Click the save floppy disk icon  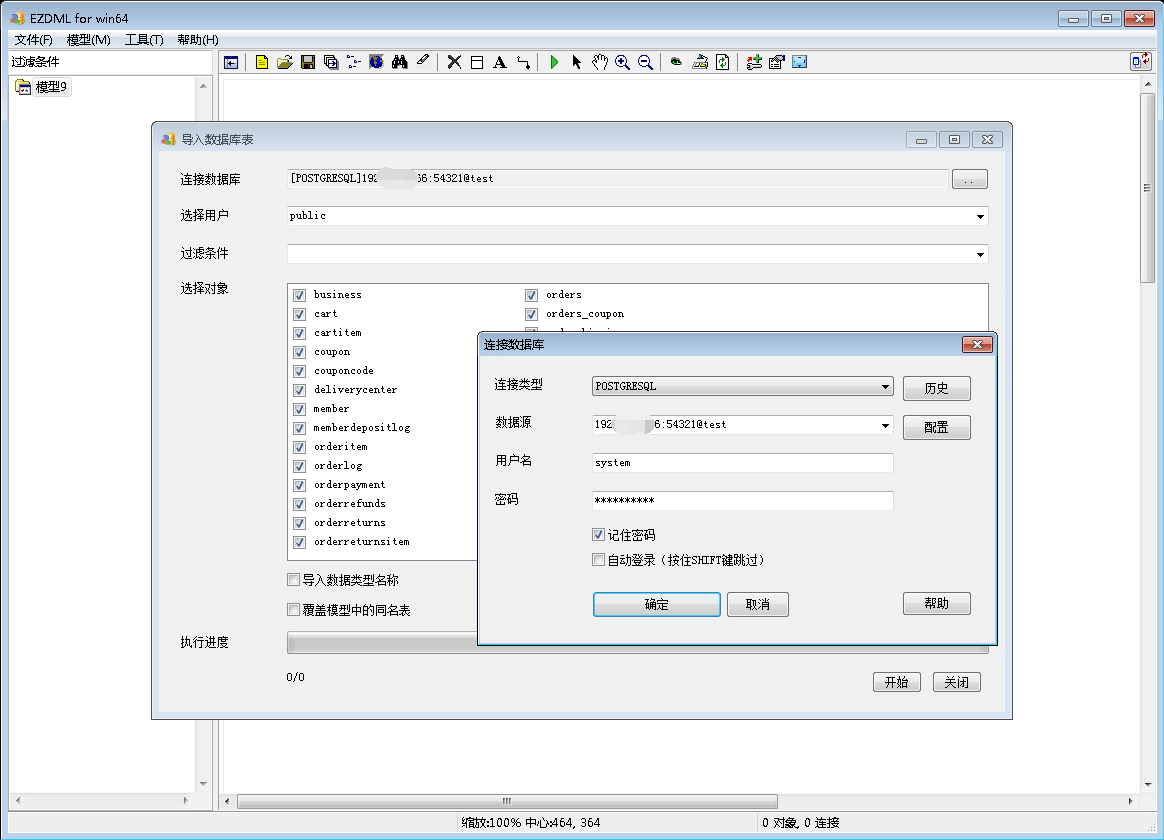308,62
